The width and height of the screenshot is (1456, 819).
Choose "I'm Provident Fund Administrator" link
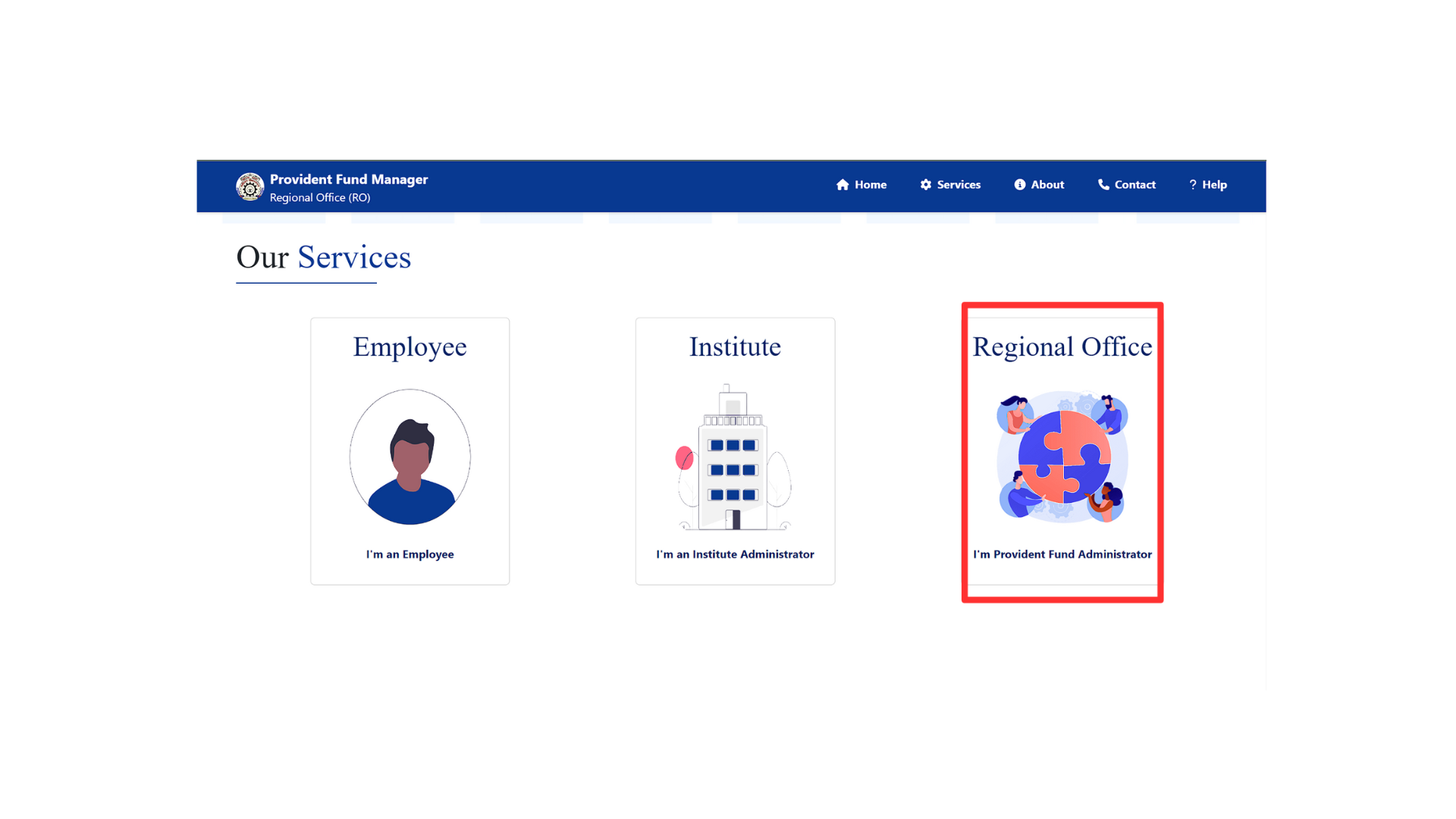[1062, 554]
